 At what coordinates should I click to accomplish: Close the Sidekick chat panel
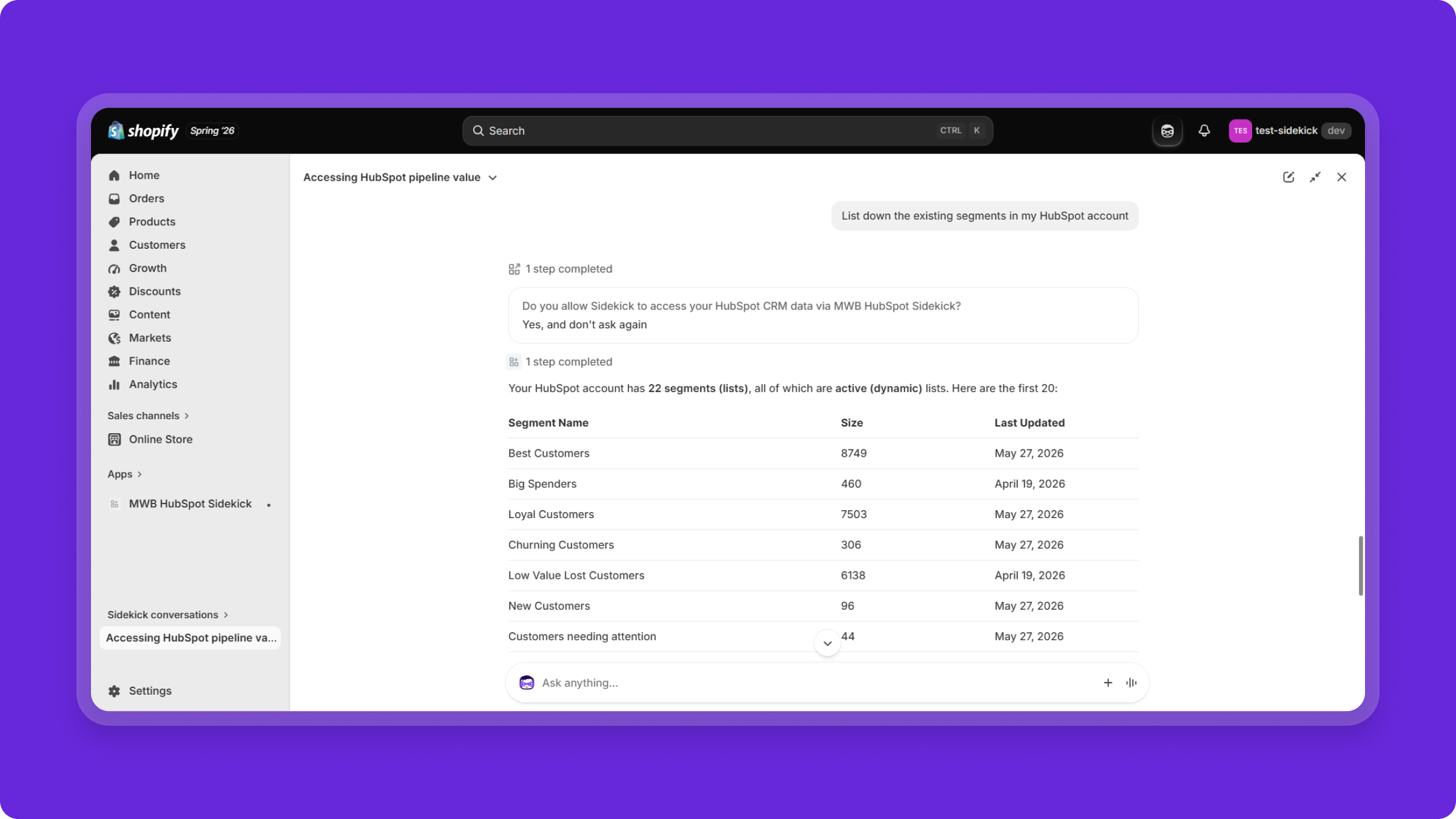point(1342,177)
